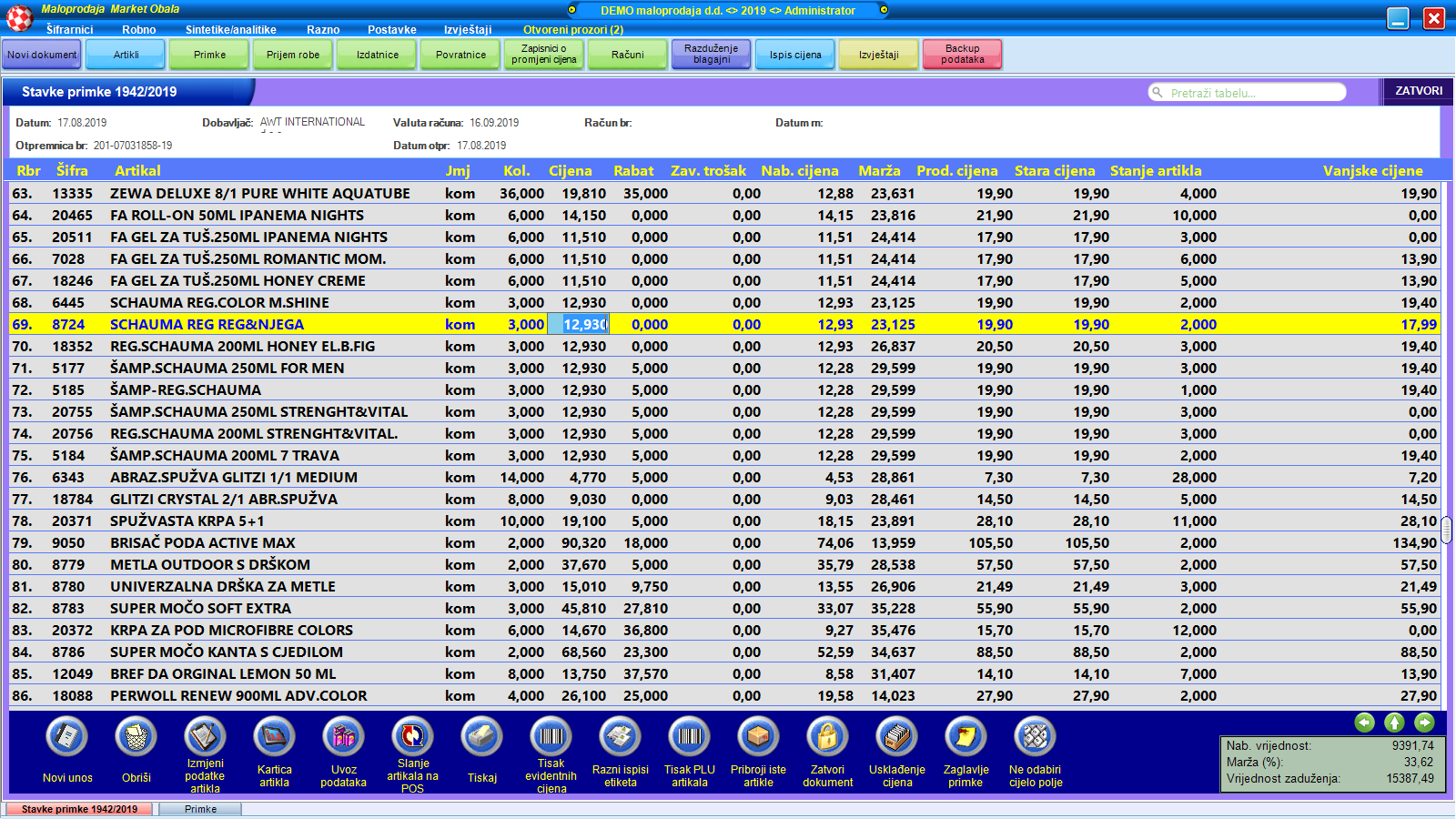This screenshot has height=819, width=1456.
Task: Open the Šifrarnici menu
Action: tap(69, 30)
